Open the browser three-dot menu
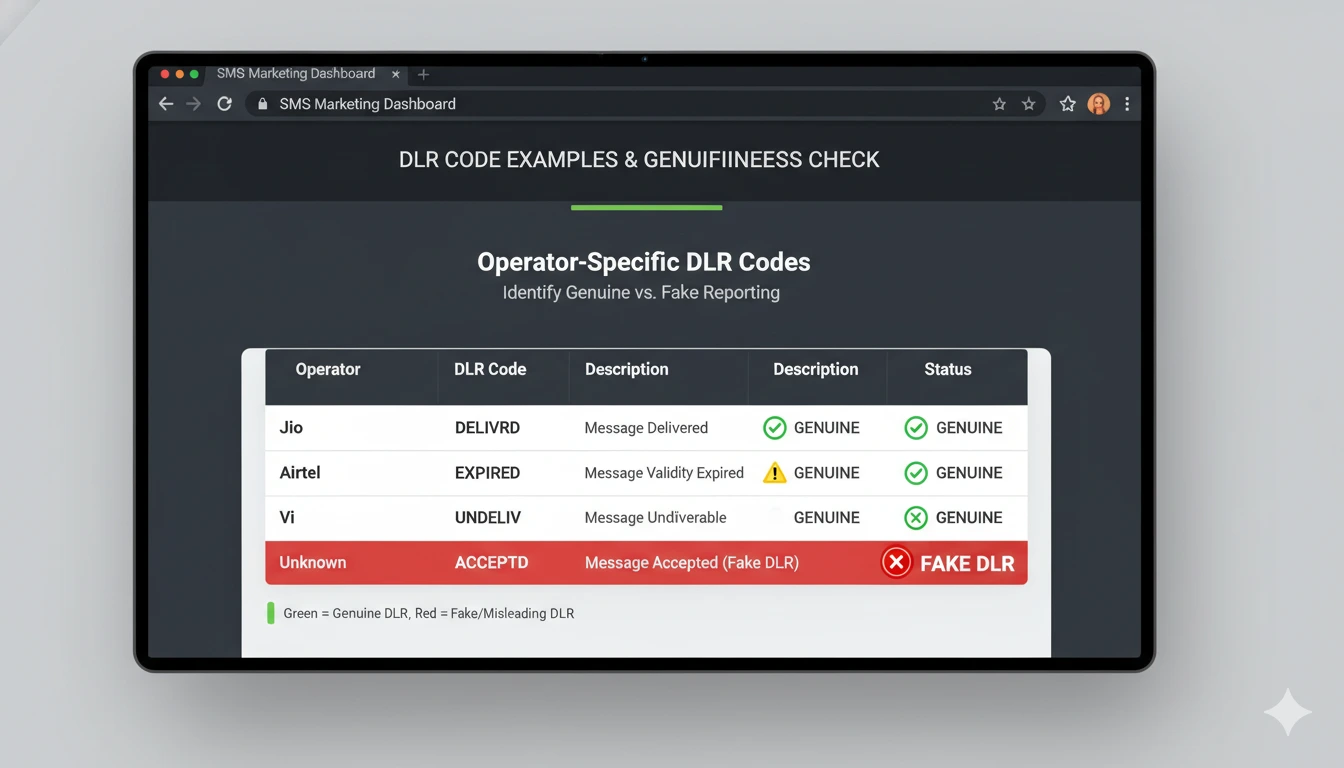 click(1127, 103)
